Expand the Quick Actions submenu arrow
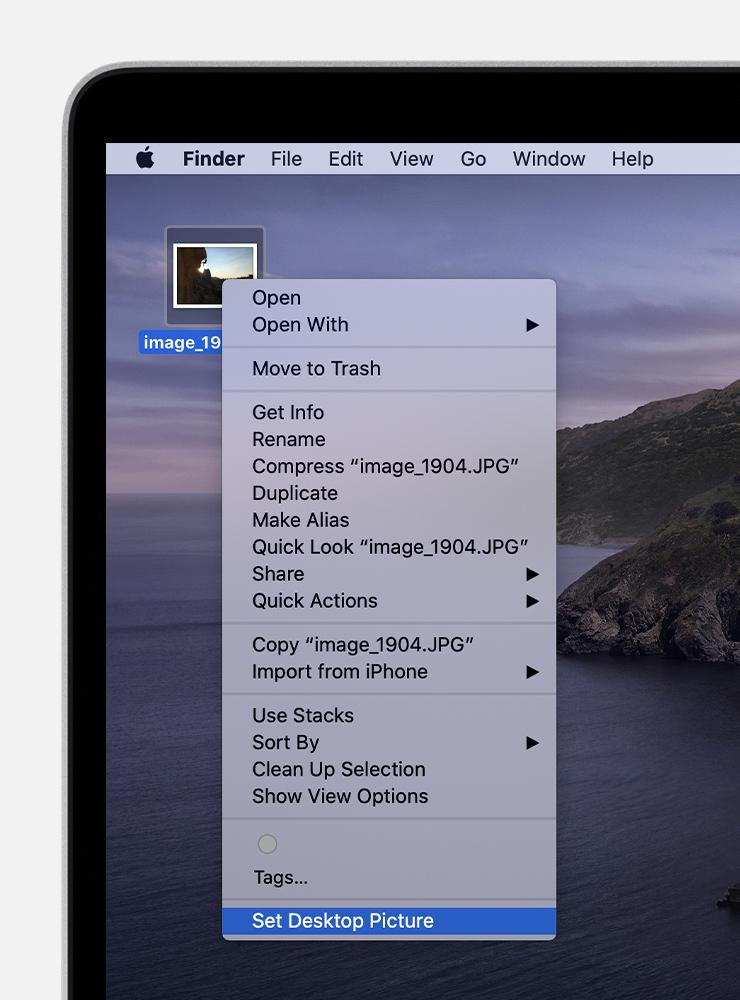The image size is (740, 1000). click(532, 601)
